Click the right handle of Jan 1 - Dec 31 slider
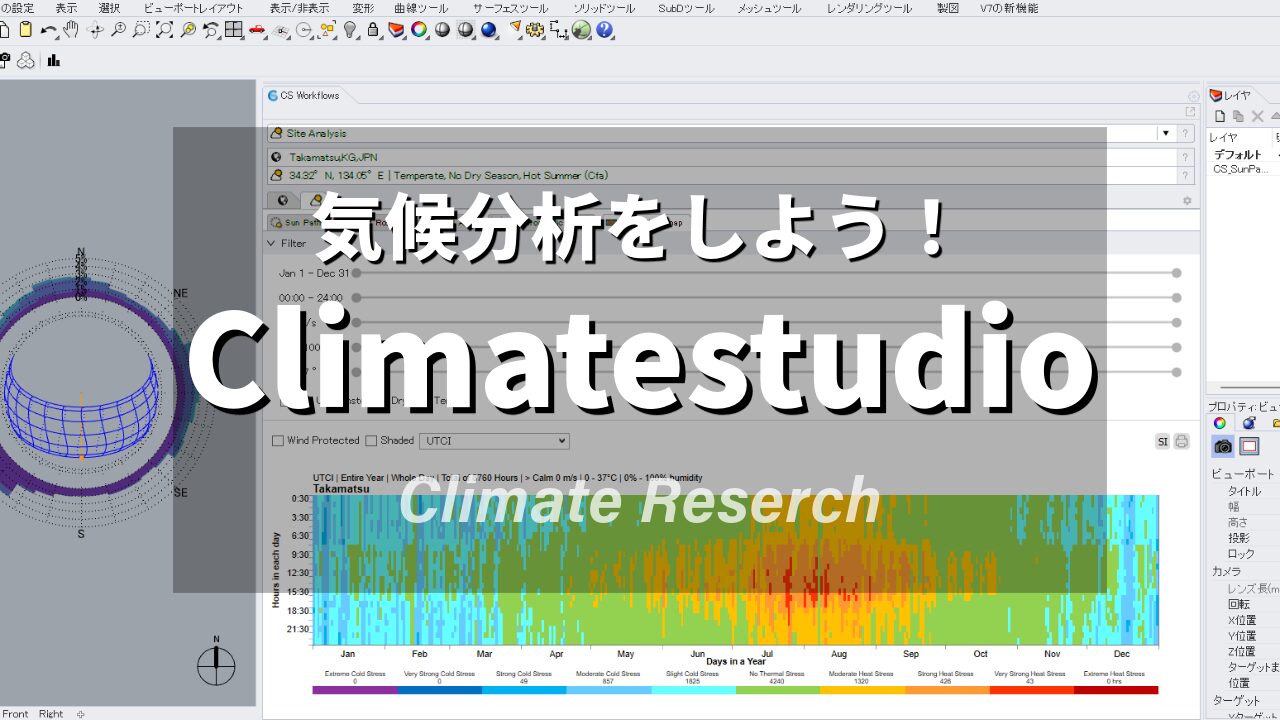This screenshot has width=1280, height=720. (x=1177, y=273)
